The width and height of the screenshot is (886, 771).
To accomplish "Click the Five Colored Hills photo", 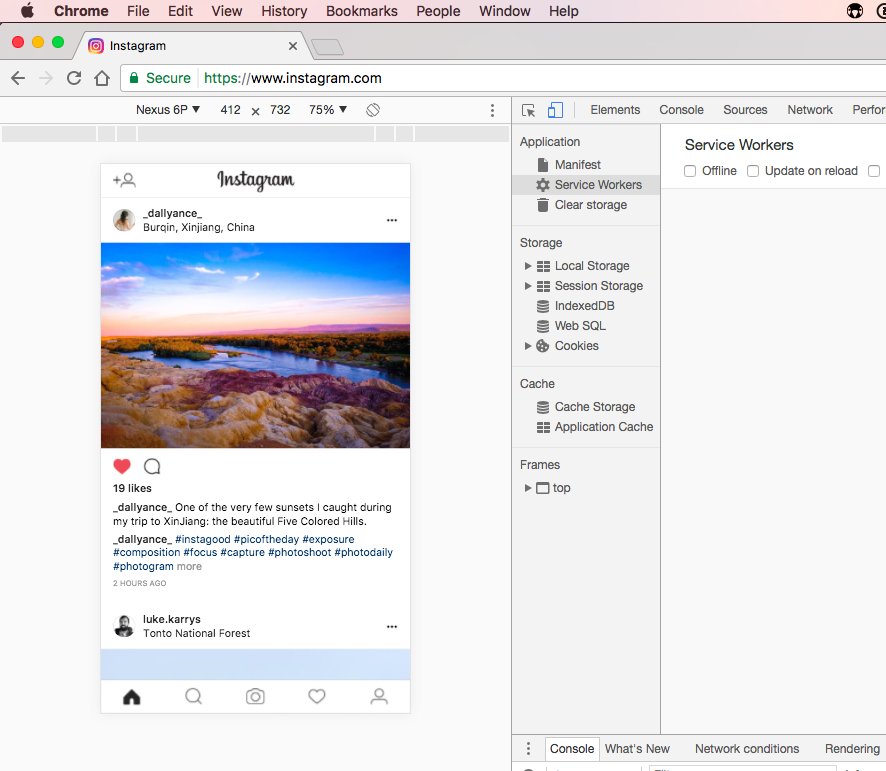I will coord(255,345).
